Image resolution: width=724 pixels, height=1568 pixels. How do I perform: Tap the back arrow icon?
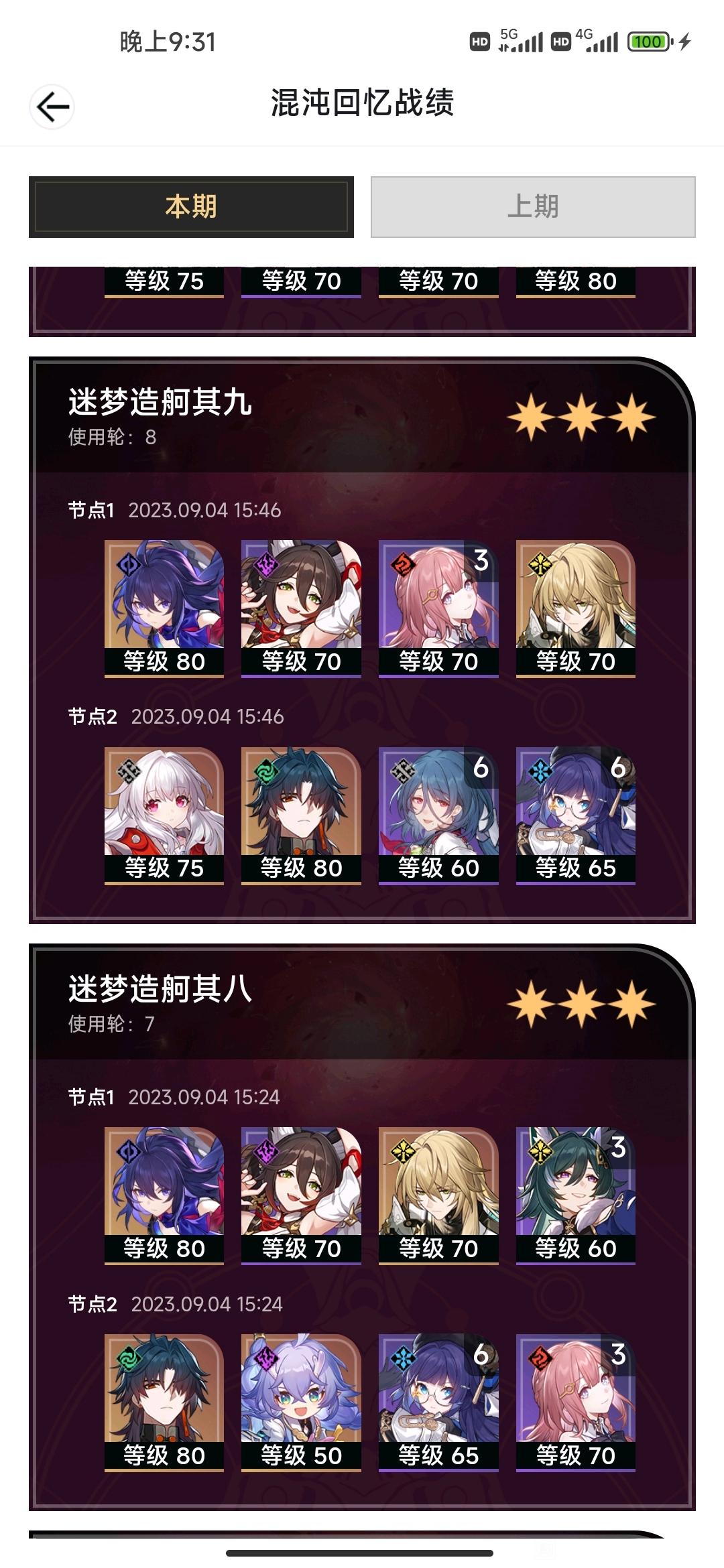52,107
